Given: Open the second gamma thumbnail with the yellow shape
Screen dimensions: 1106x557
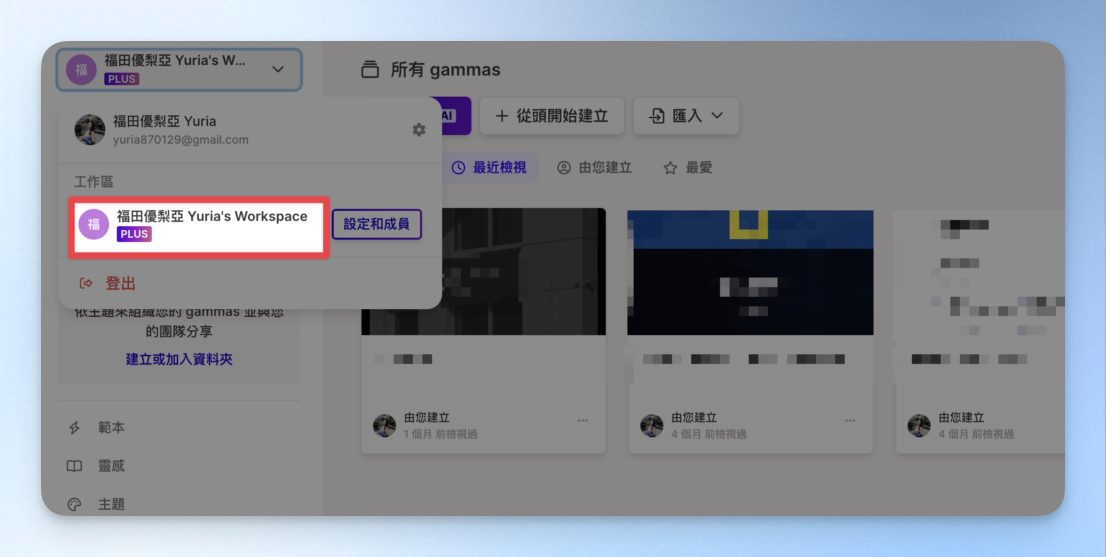Looking at the screenshot, I should (750, 272).
